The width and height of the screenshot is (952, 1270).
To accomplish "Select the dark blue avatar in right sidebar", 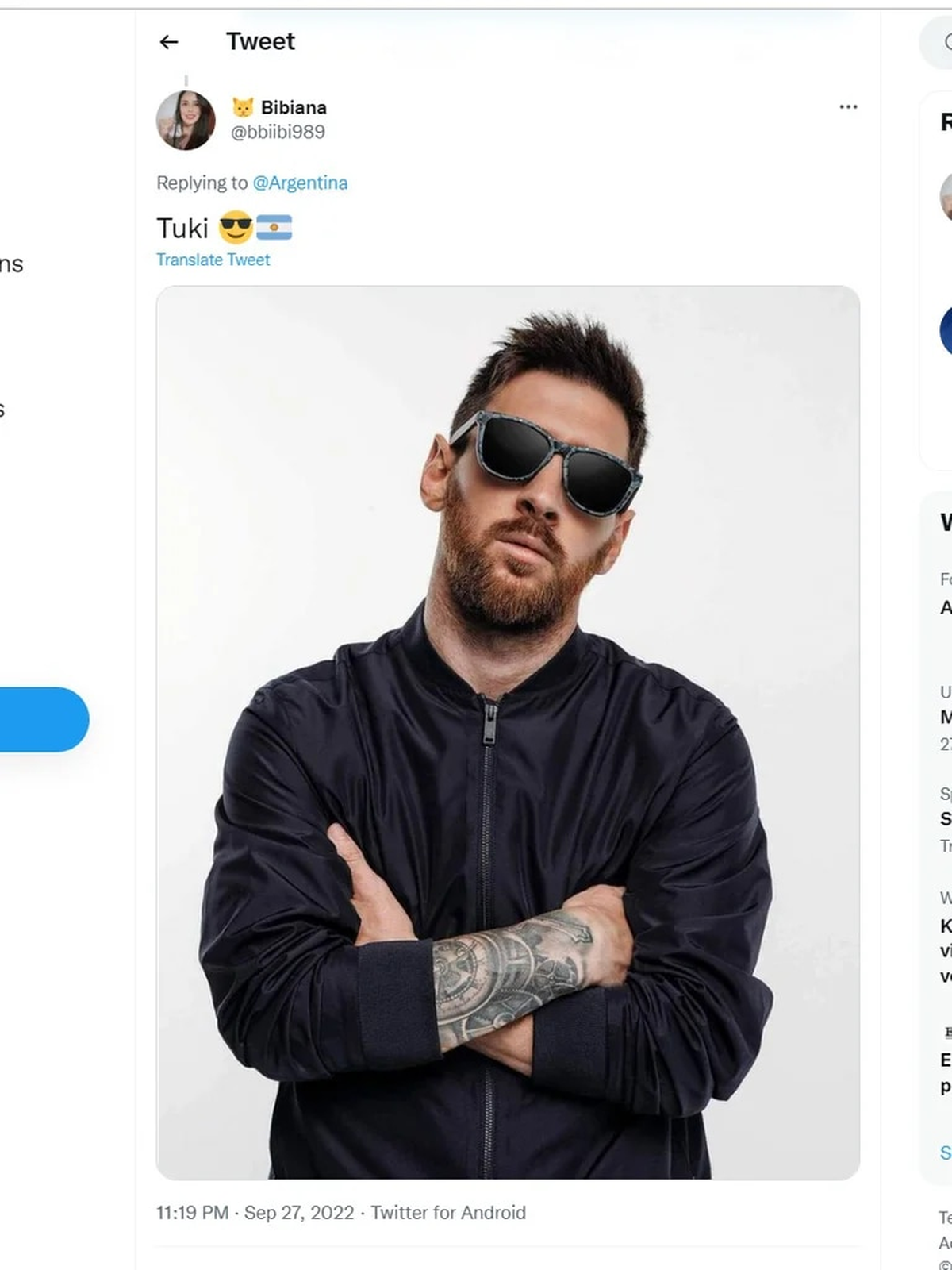I will click(946, 330).
